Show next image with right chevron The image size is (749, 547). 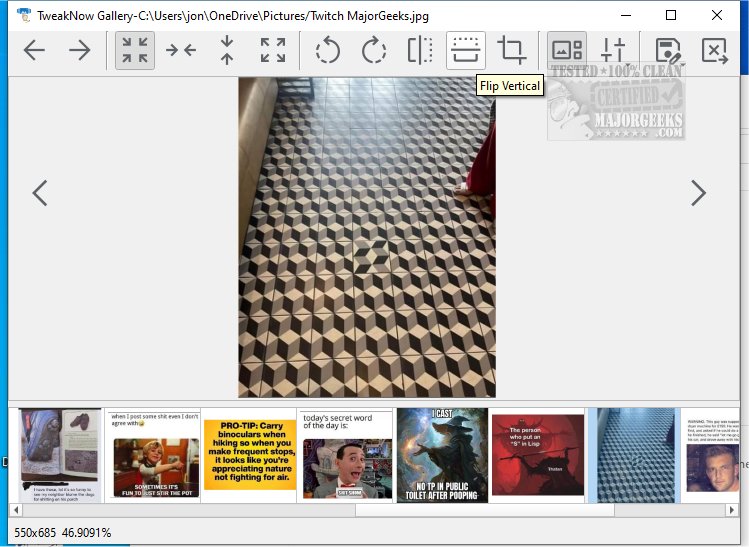(x=698, y=193)
